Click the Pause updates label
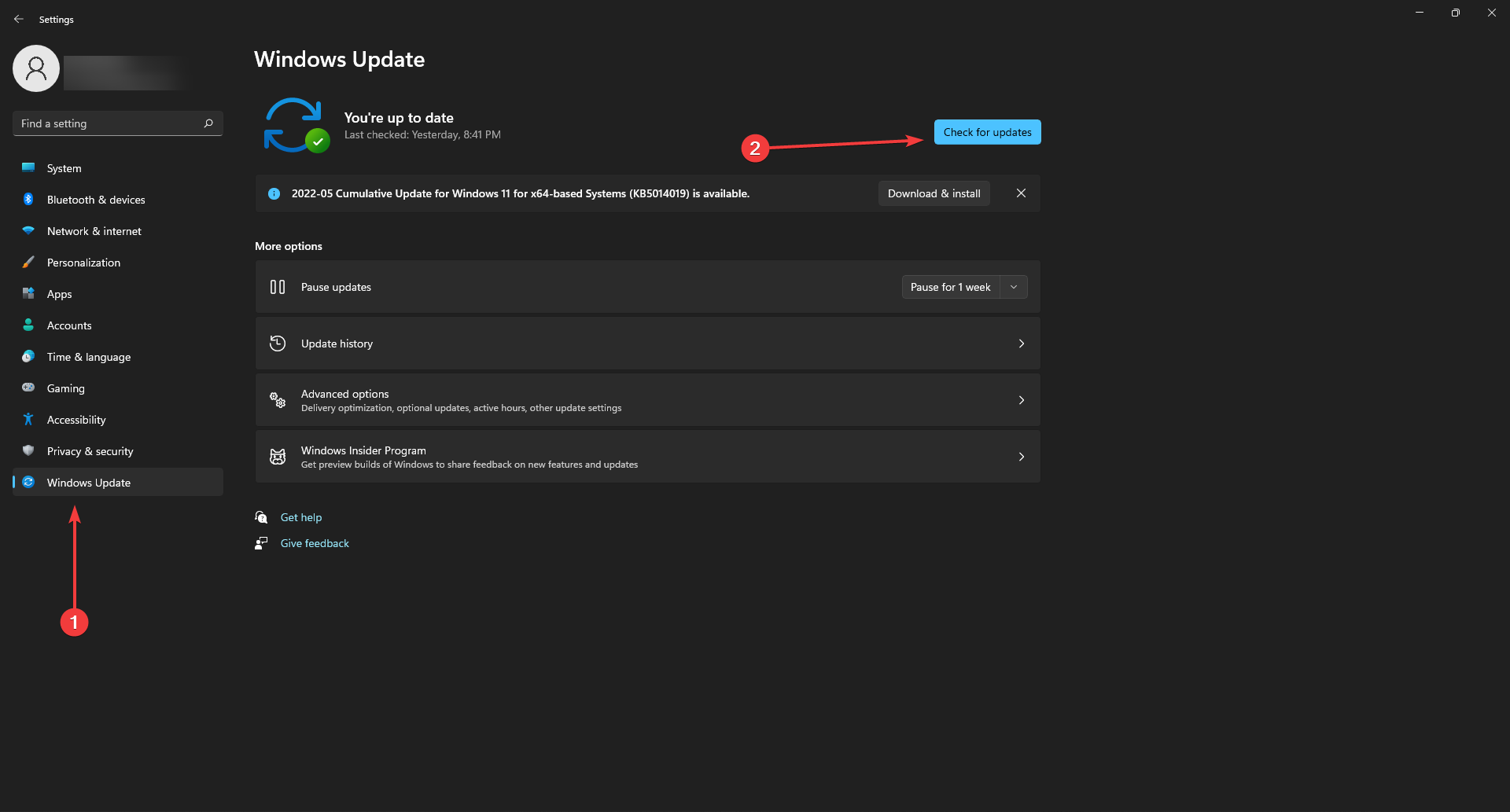1510x812 pixels. click(x=336, y=287)
